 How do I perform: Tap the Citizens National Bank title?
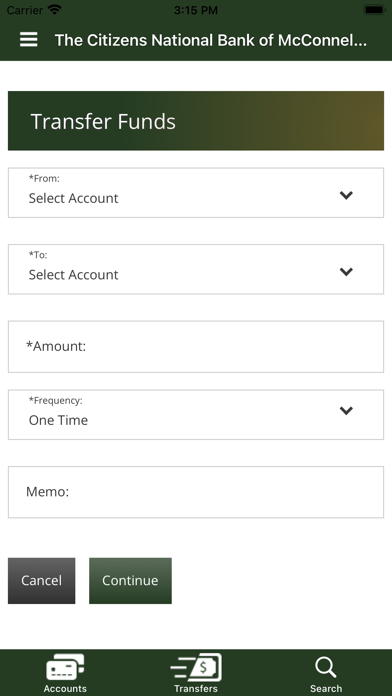211,40
